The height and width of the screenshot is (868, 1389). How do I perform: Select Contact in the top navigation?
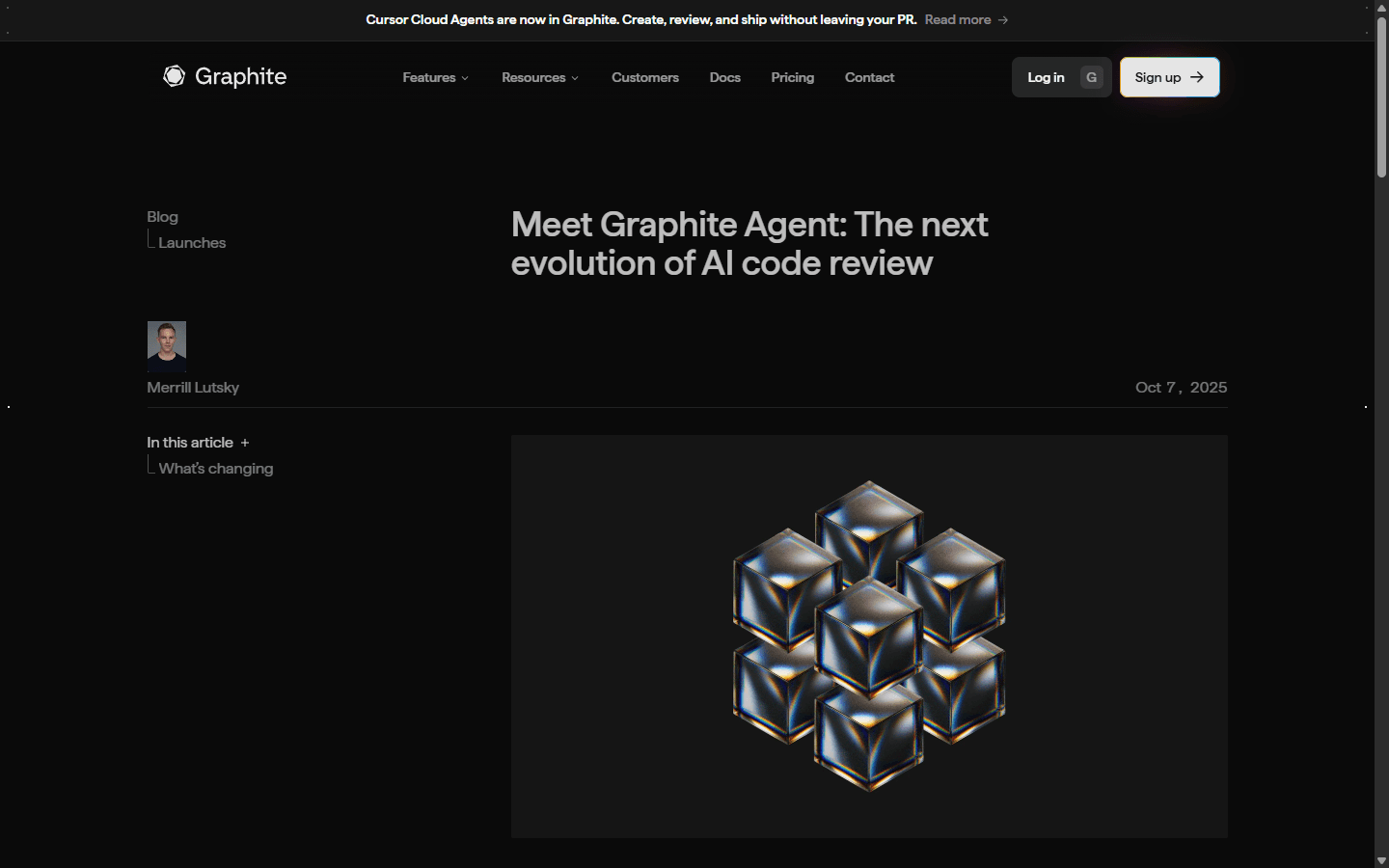pyautogui.click(x=870, y=77)
